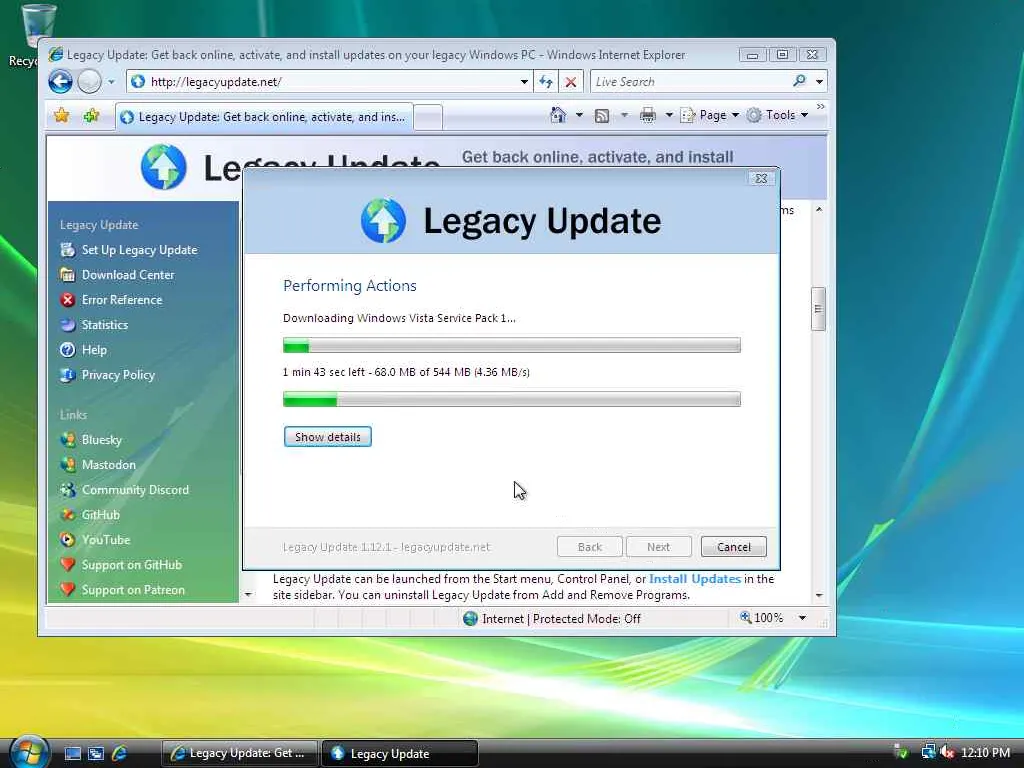1024x768 pixels.
Task: Refresh the page with the refresh icon
Action: point(546,82)
